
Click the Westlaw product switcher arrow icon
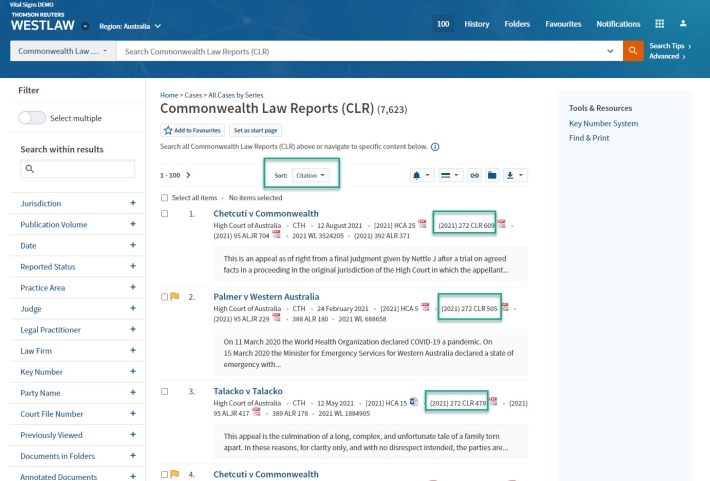pos(85,26)
